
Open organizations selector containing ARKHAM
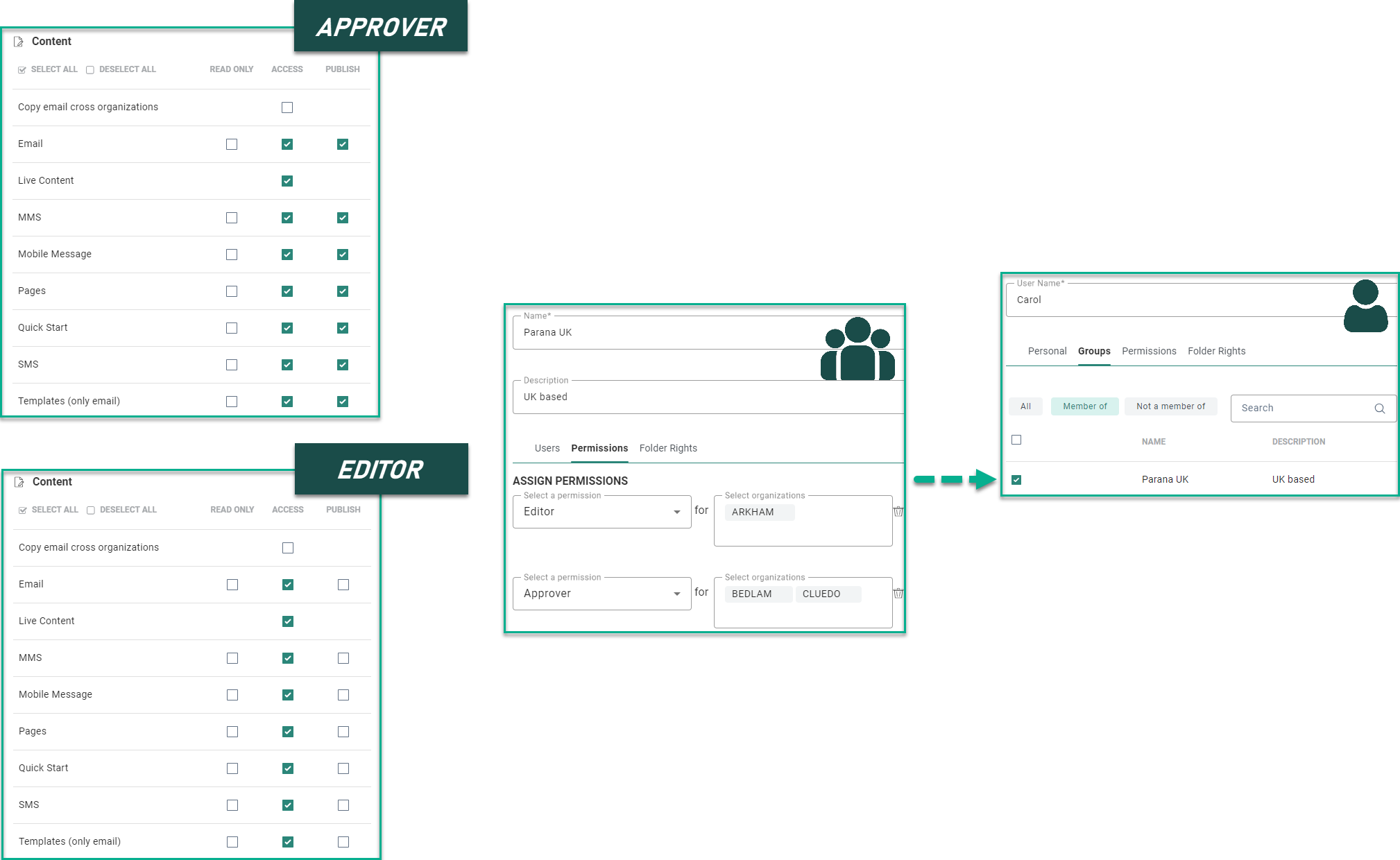(803, 522)
